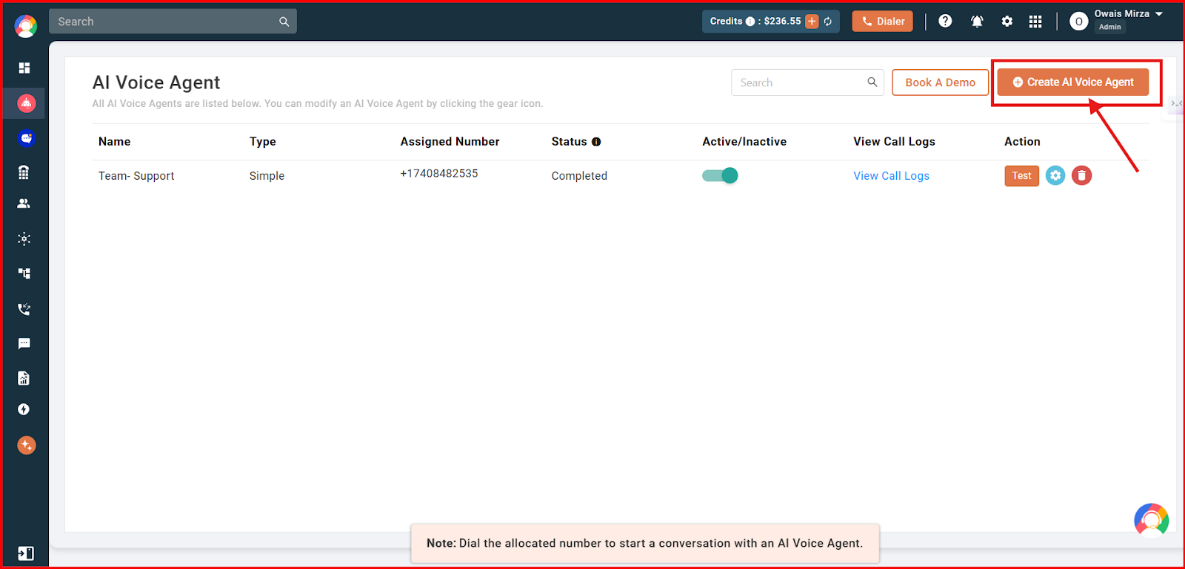Click the View Call Logs column header

click(894, 141)
